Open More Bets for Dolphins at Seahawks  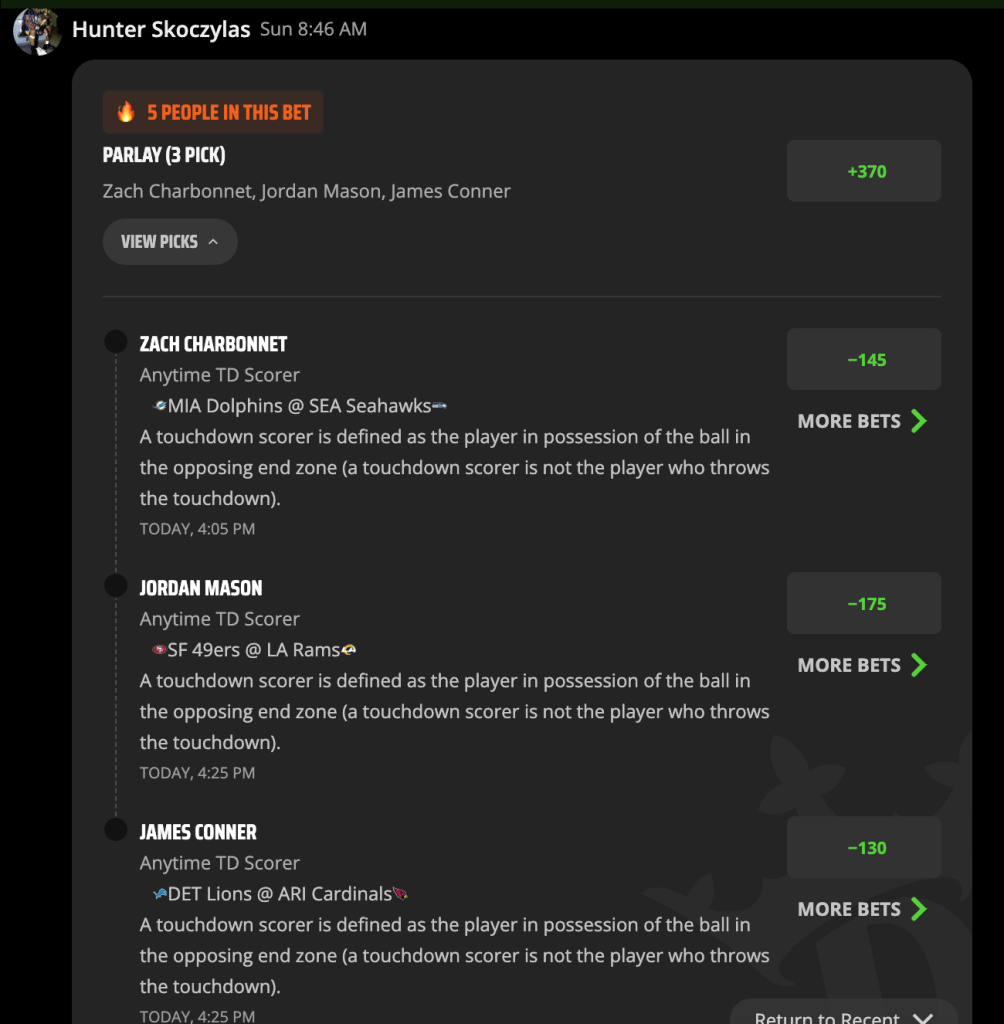[x=862, y=421]
